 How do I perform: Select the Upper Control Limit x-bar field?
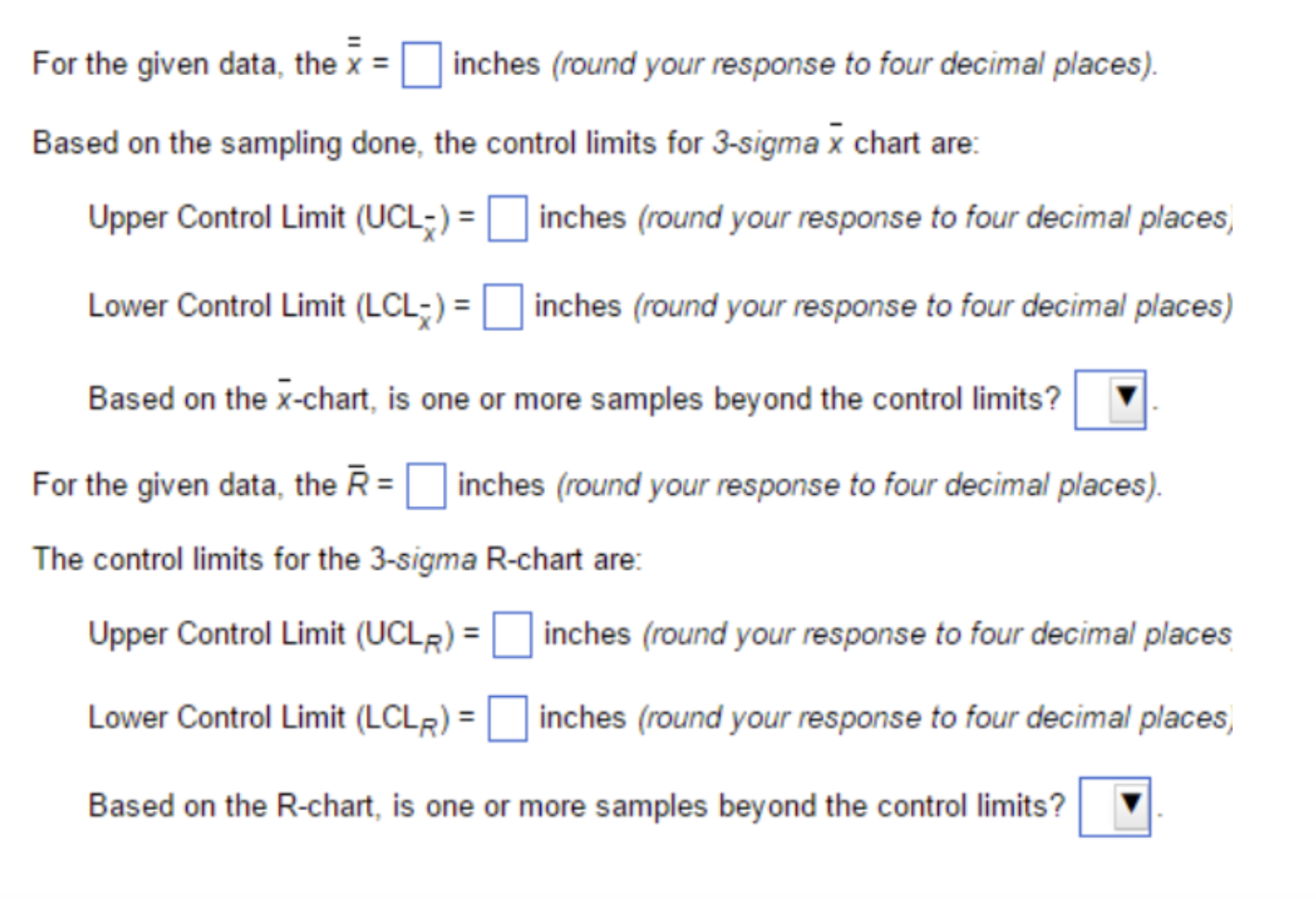click(x=506, y=220)
